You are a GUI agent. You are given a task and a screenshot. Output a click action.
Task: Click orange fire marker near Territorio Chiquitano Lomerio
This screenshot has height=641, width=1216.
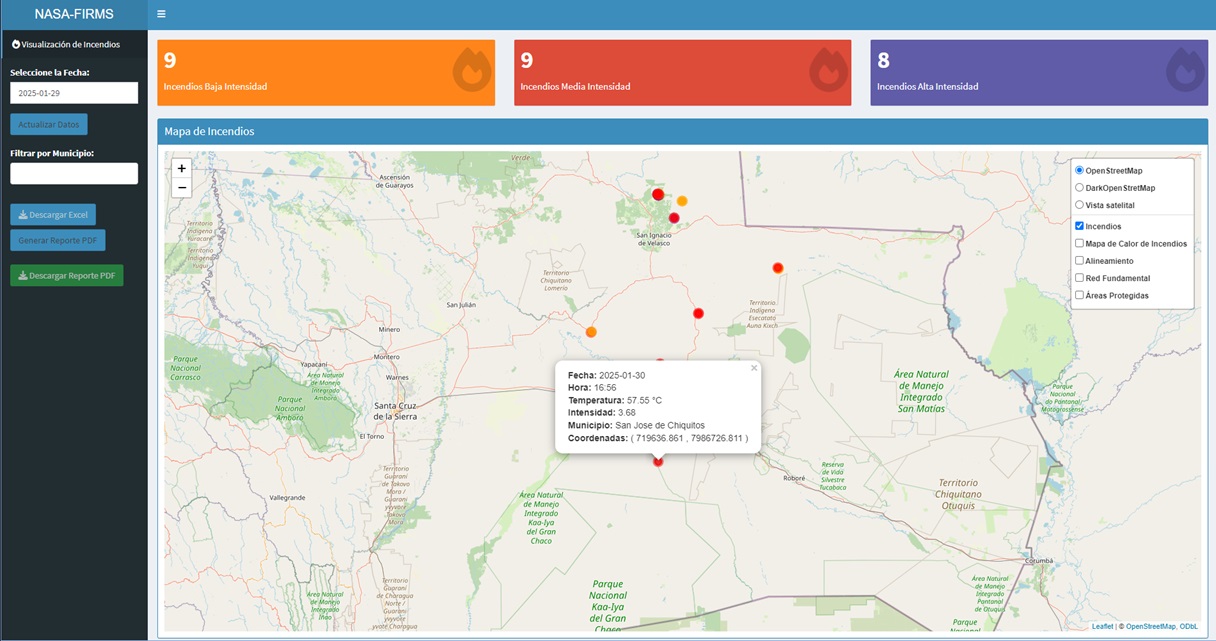[x=591, y=332]
